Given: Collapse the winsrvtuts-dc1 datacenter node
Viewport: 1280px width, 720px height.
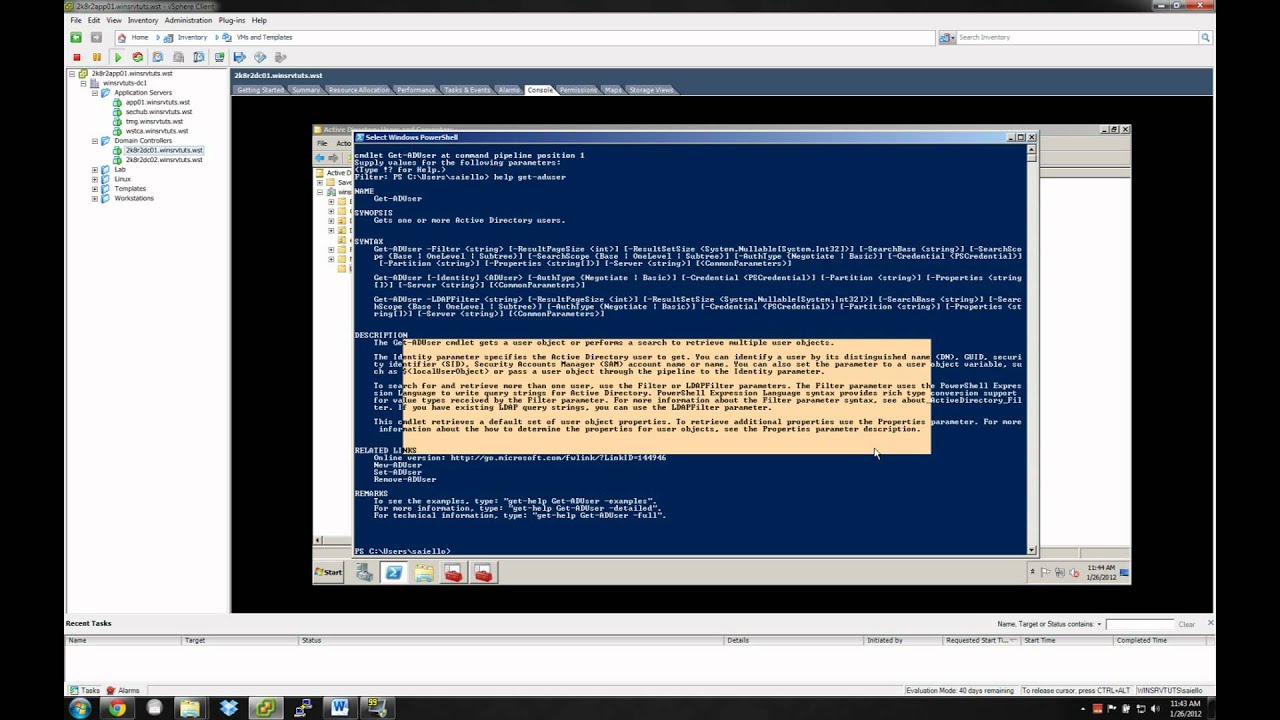Looking at the screenshot, I should tap(84, 83).
